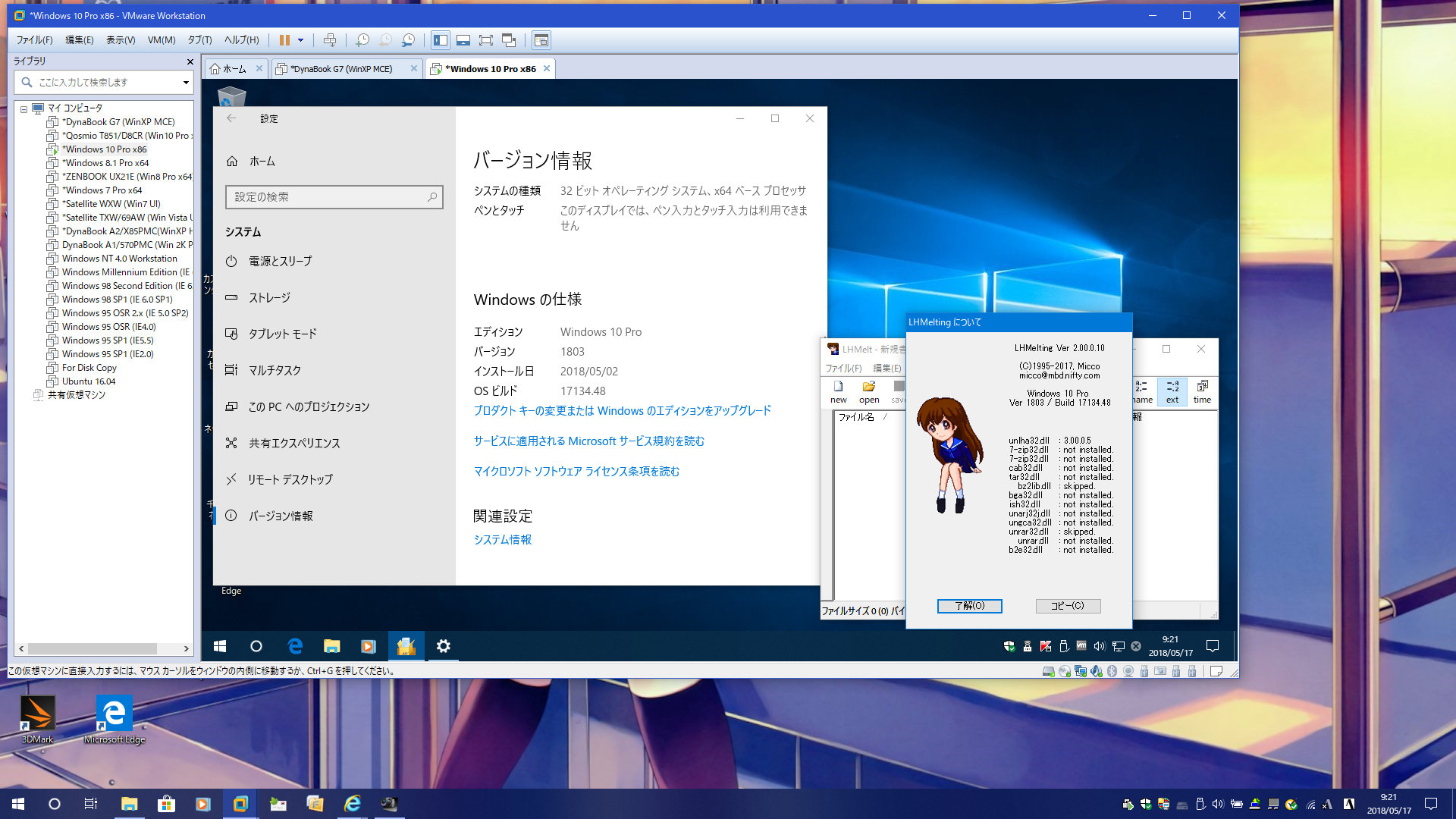
Task: Open Edge in the guest taskbar
Action: tap(295, 646)
